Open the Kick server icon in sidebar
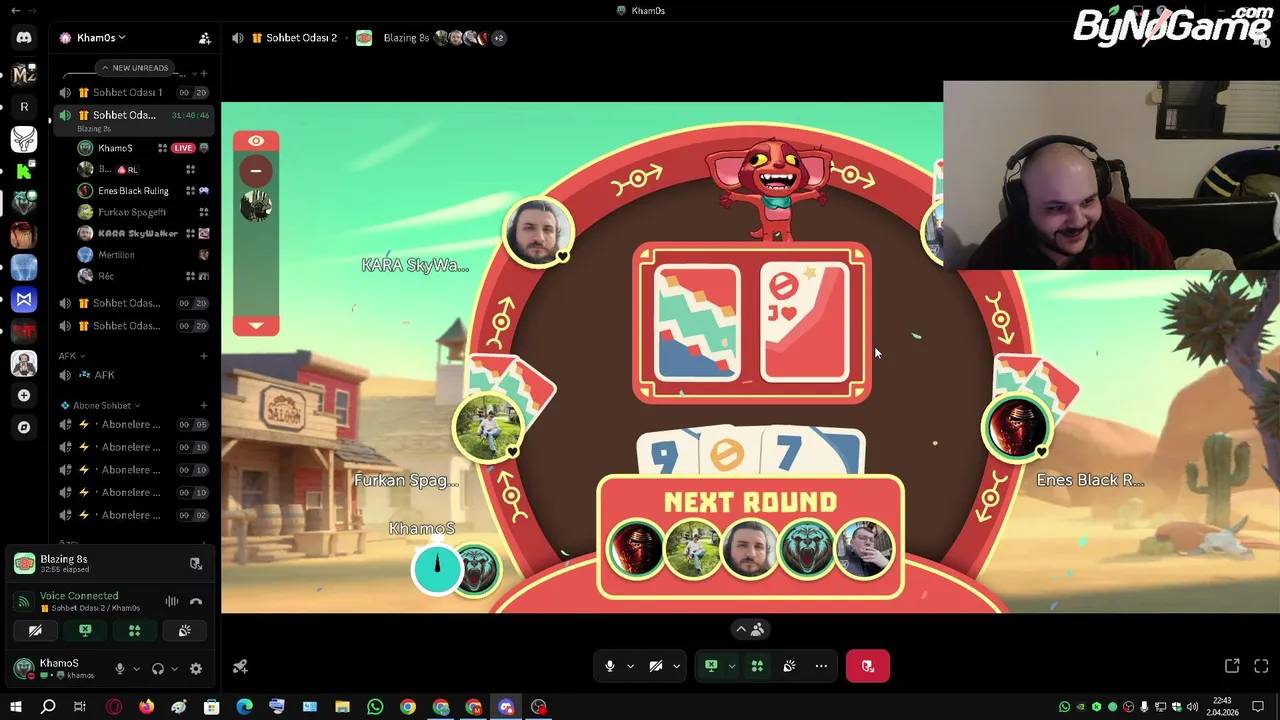This screenshot has width=1280, height=720. click(x=24, y=171)
